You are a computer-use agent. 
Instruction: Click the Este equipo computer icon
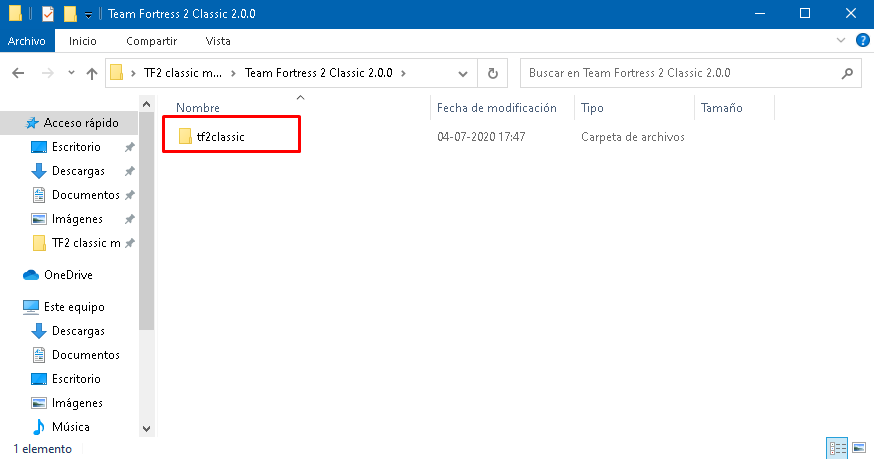[31, 307]
